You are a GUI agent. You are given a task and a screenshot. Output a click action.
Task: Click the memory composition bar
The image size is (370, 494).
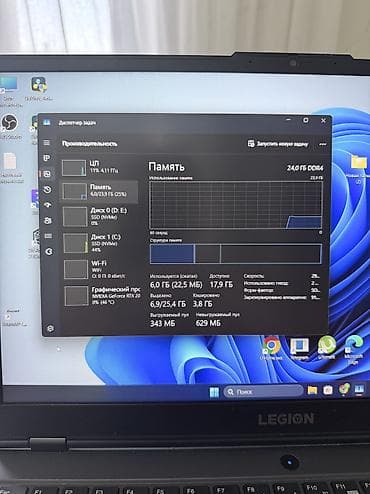tap(236, 254)
